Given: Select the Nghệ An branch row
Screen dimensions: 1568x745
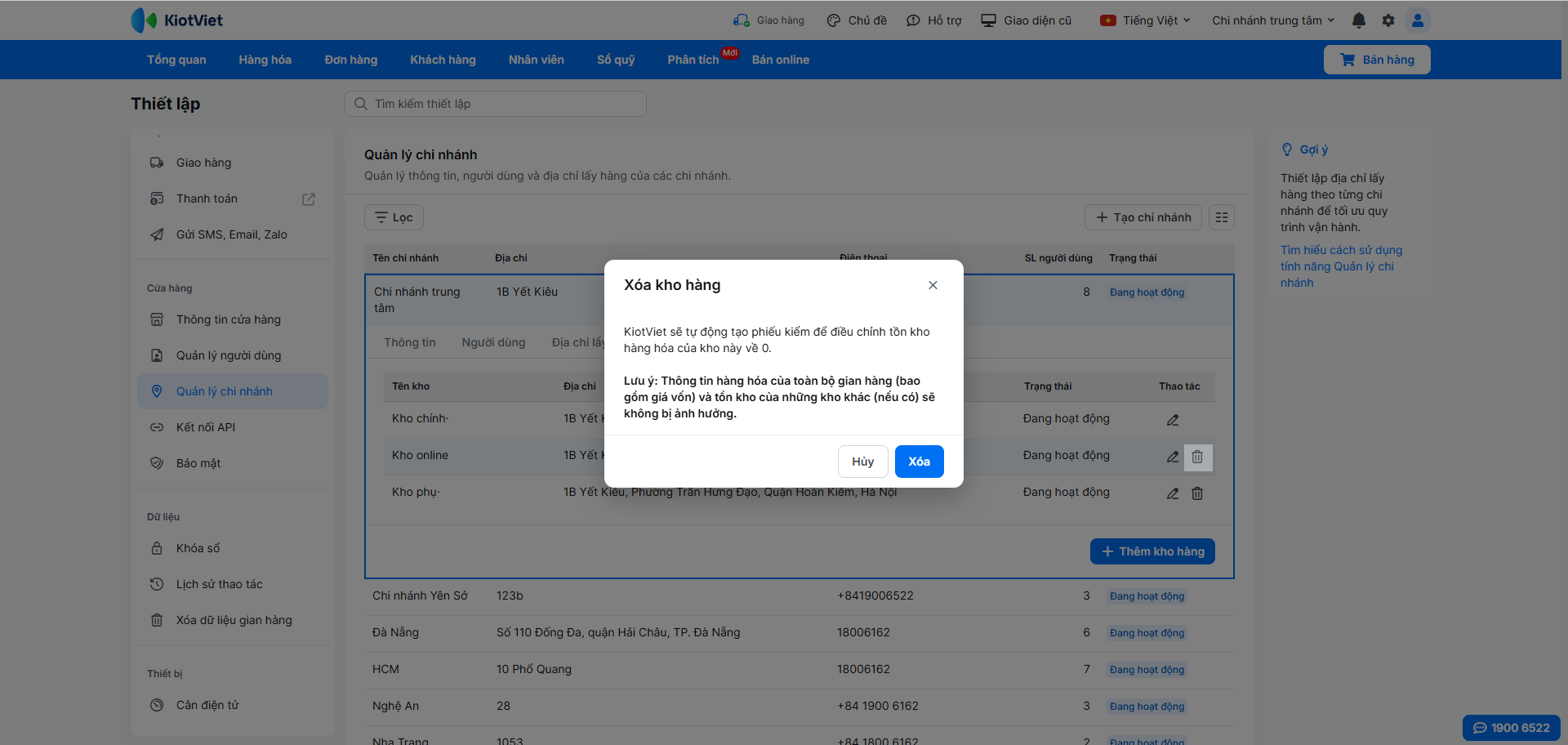Looking at the screenshot, I should point(800,707).
